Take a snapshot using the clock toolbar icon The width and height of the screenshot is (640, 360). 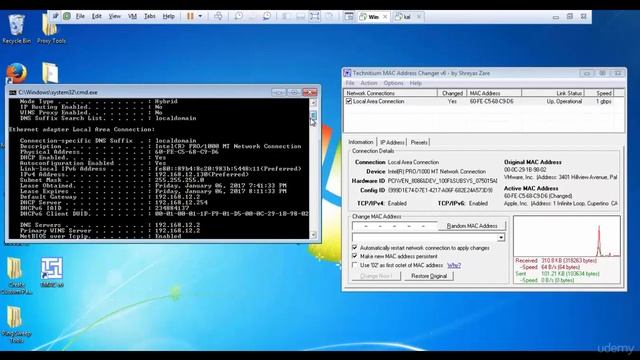(x=238, y=16)
